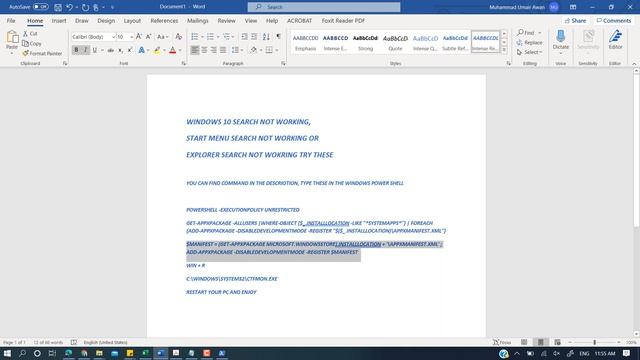Click the Share button
The width and height of the screenshot is (640, 360).
point(576,20)
